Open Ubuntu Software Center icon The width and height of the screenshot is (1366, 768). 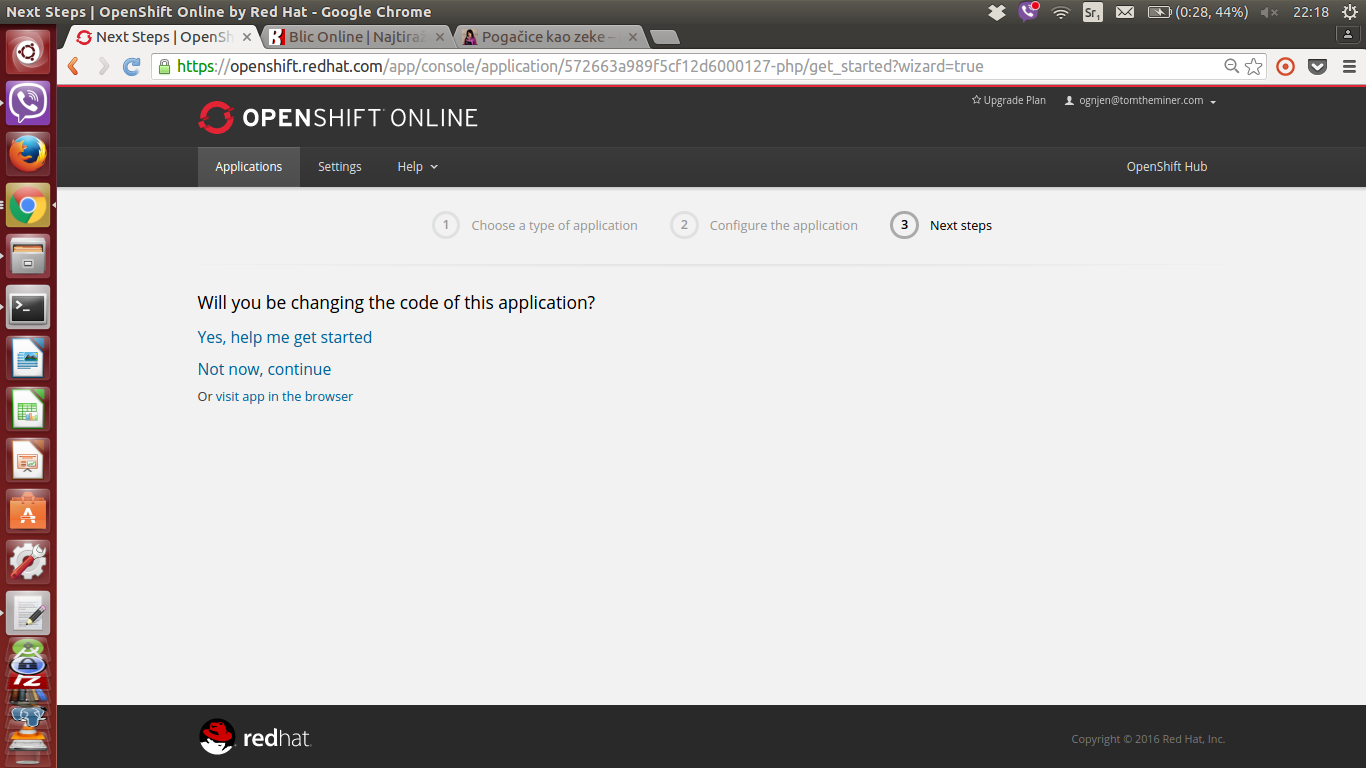[28, 512]
